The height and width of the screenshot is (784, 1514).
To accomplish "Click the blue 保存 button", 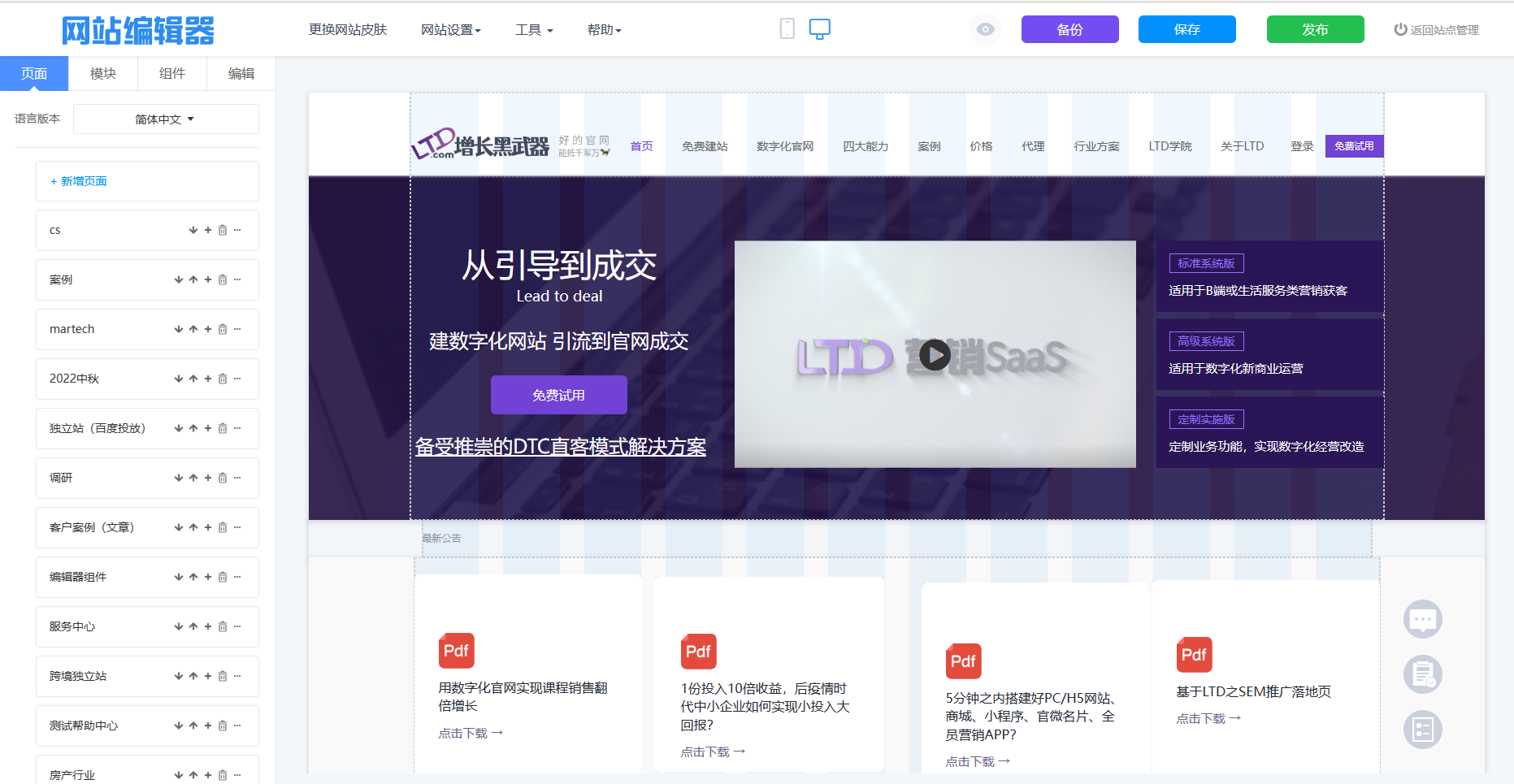I will 1186,29.
